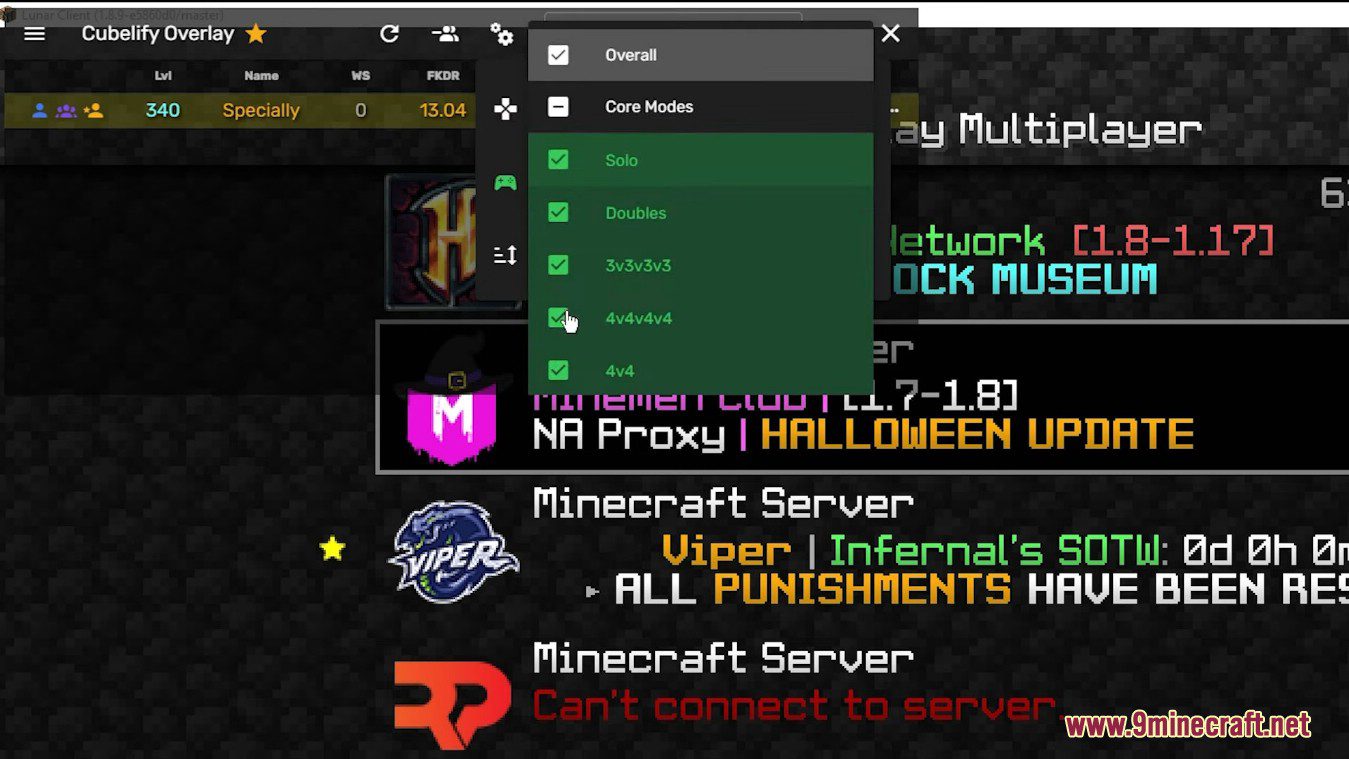Select the Core Modes menu entry label
This screenshot has height=759, width=1349.
coord(649,107)
